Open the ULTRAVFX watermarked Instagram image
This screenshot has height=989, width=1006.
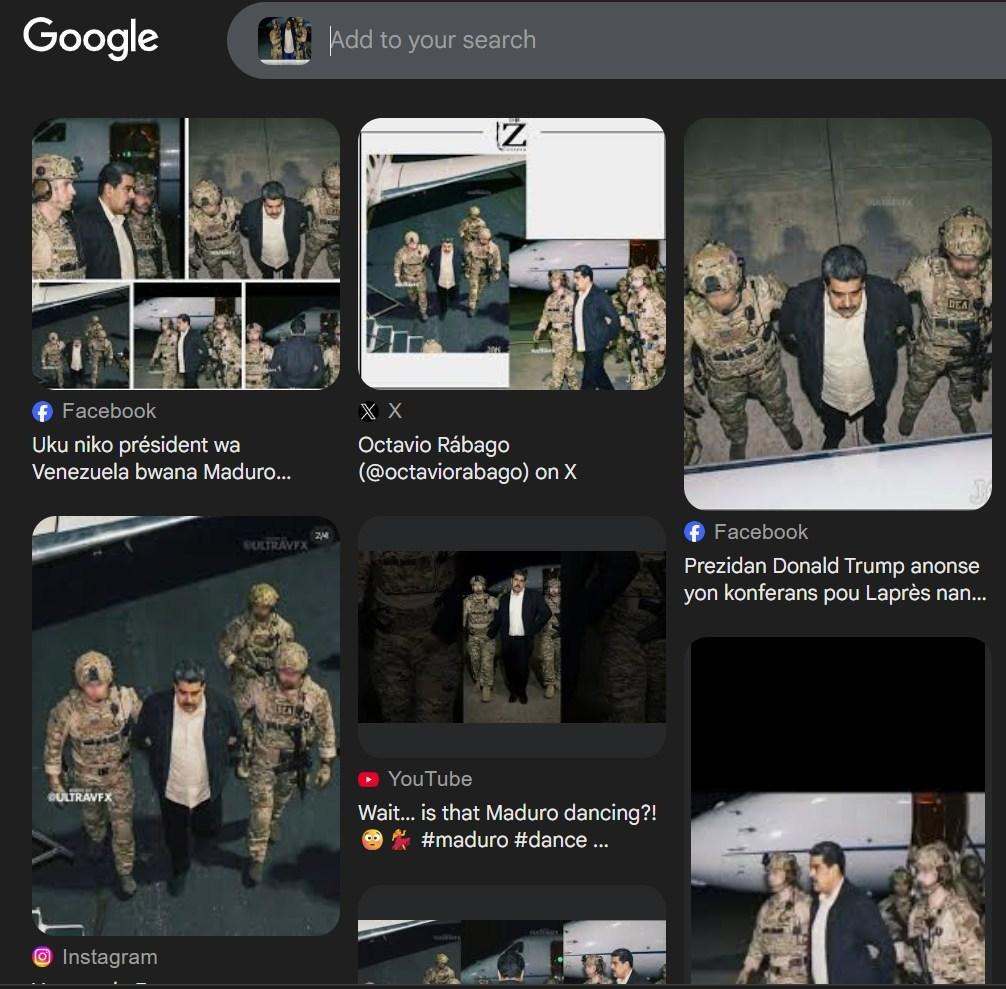[186, 725]
